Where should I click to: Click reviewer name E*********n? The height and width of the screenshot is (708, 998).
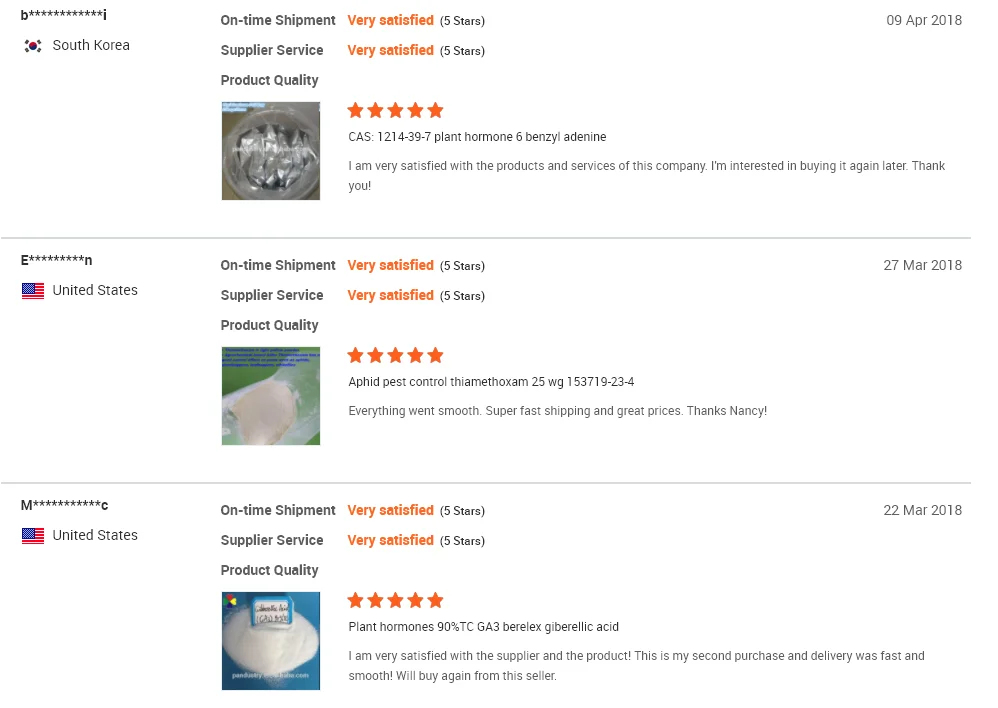click(x=57, y=260)
